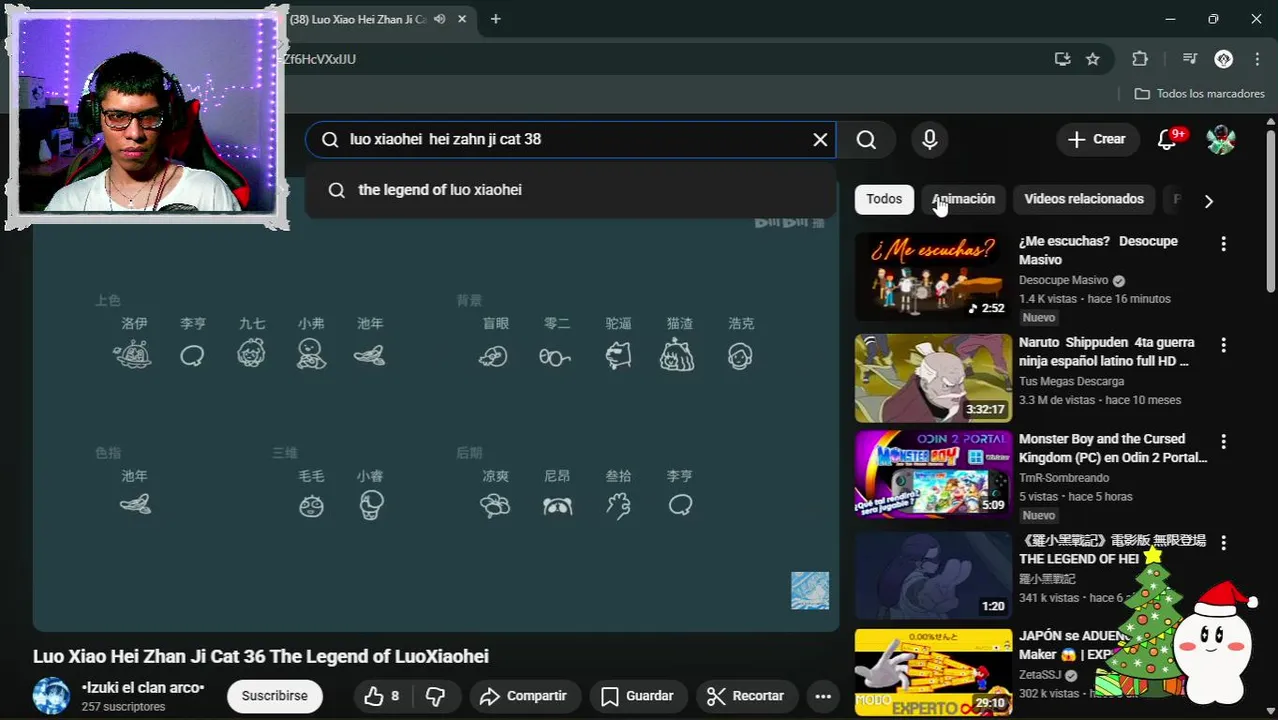Screen dimensions: 1278x720
Task: Click the Compartir share button
Action: pos(524,696)
